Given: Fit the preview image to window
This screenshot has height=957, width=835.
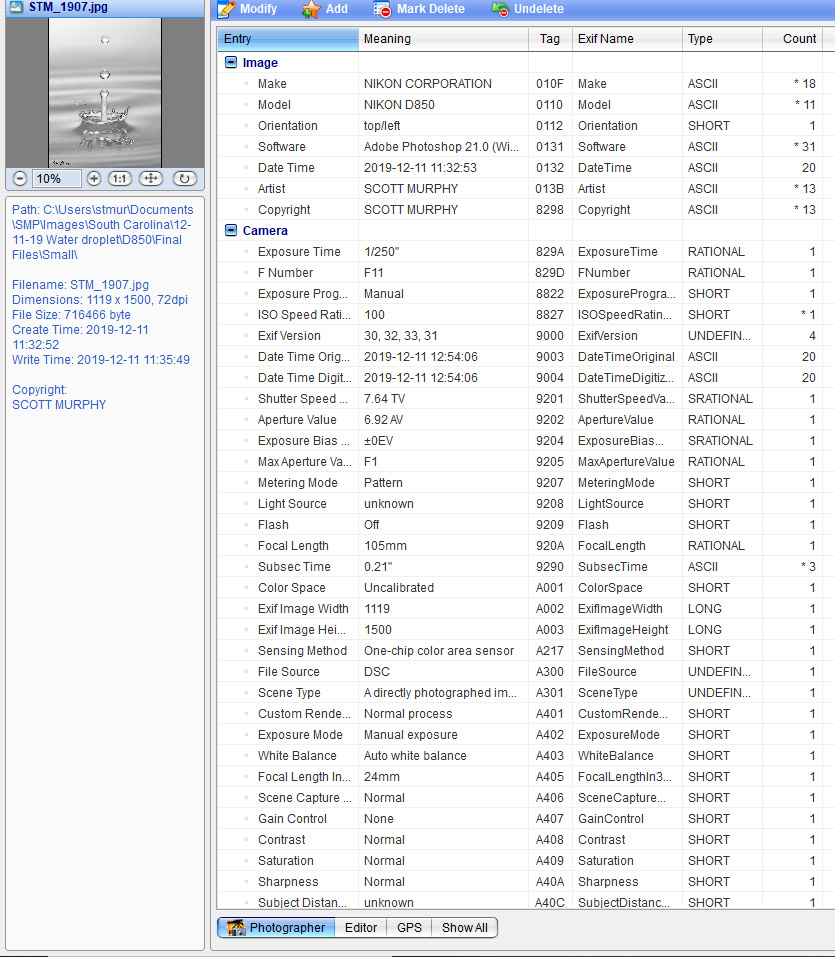Looking at the screenshot, I should tap(151, 179).
